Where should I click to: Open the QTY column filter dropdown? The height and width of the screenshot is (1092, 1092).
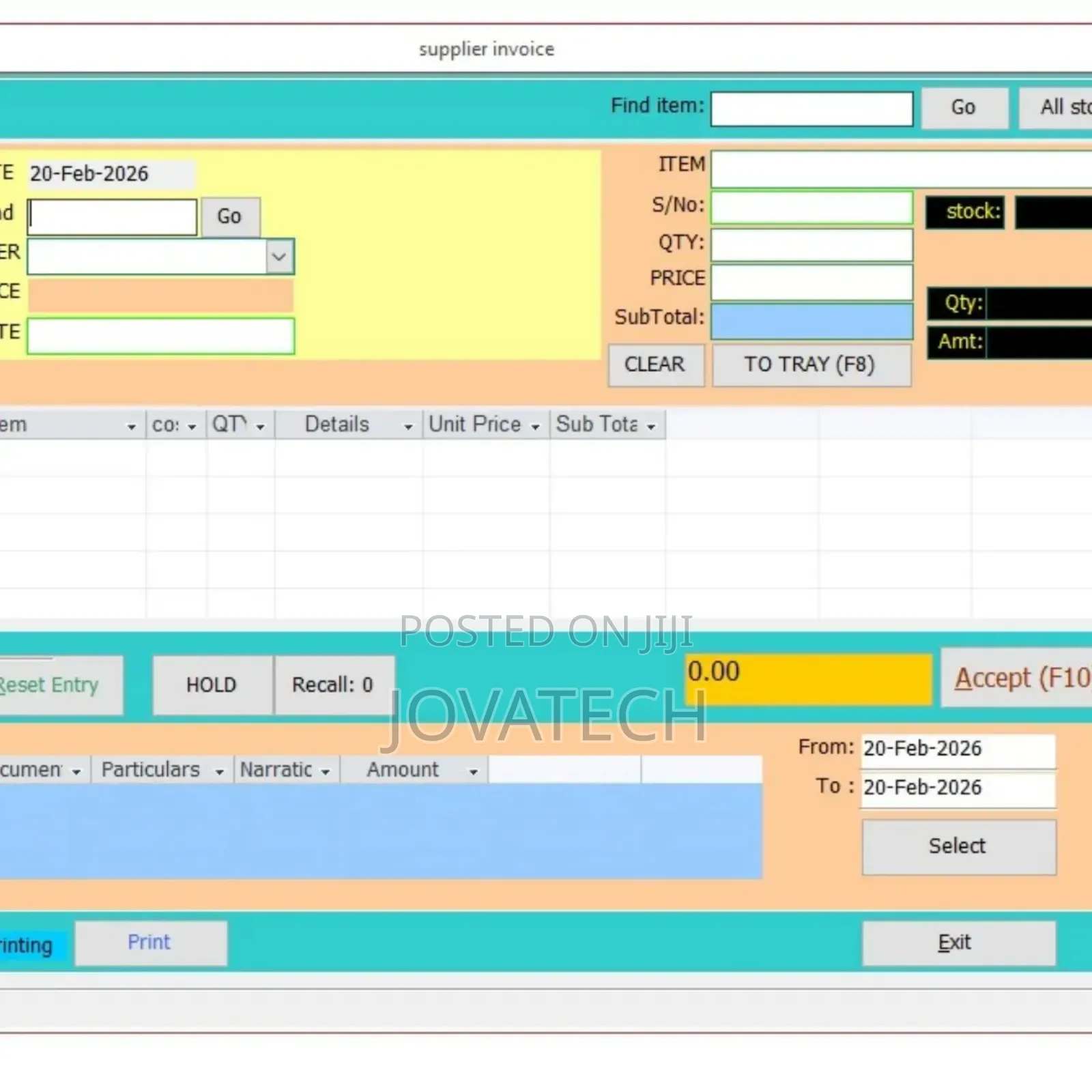pos(260,427)
